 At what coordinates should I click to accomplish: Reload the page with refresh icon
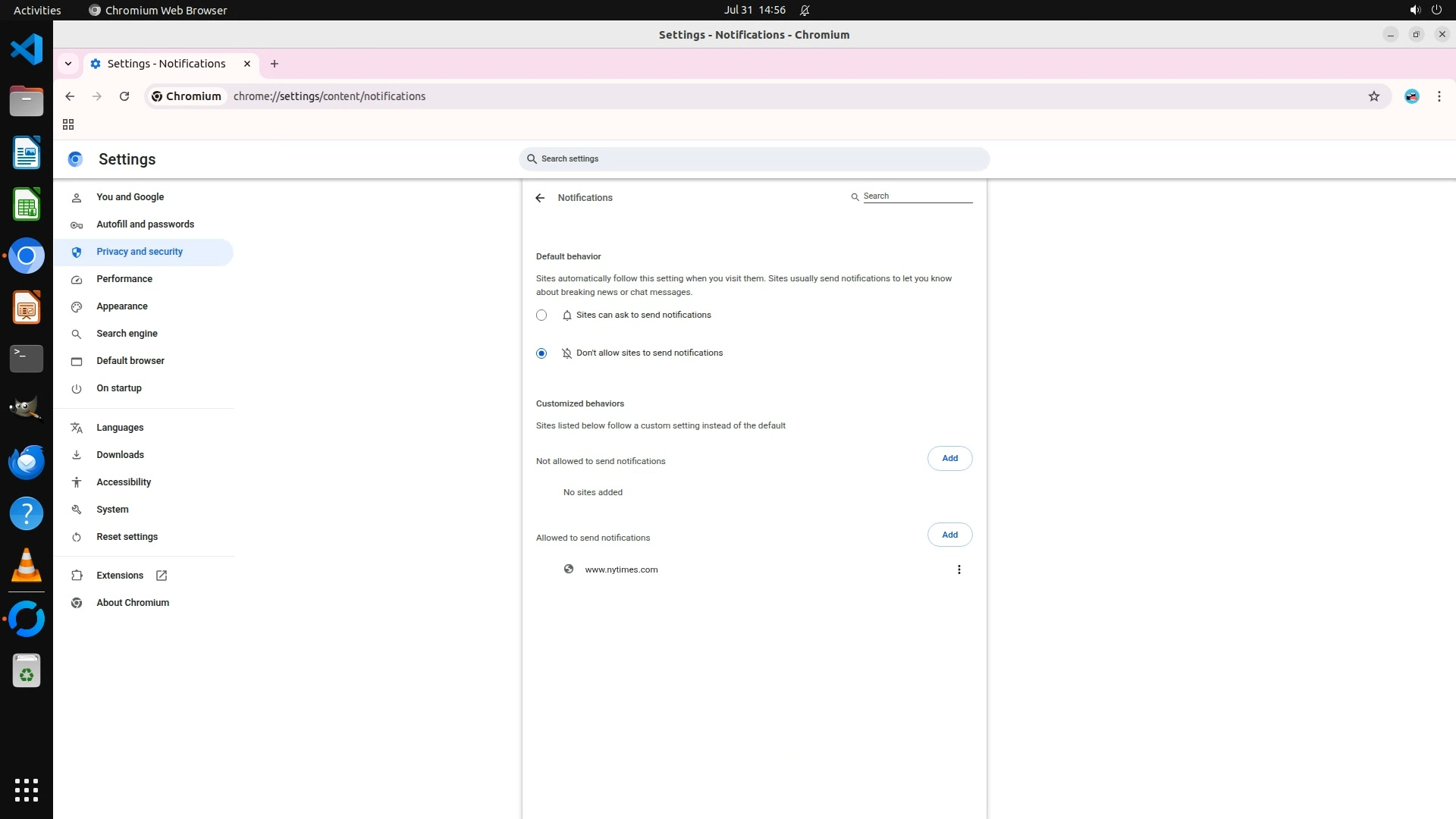(x=124, y=96)
